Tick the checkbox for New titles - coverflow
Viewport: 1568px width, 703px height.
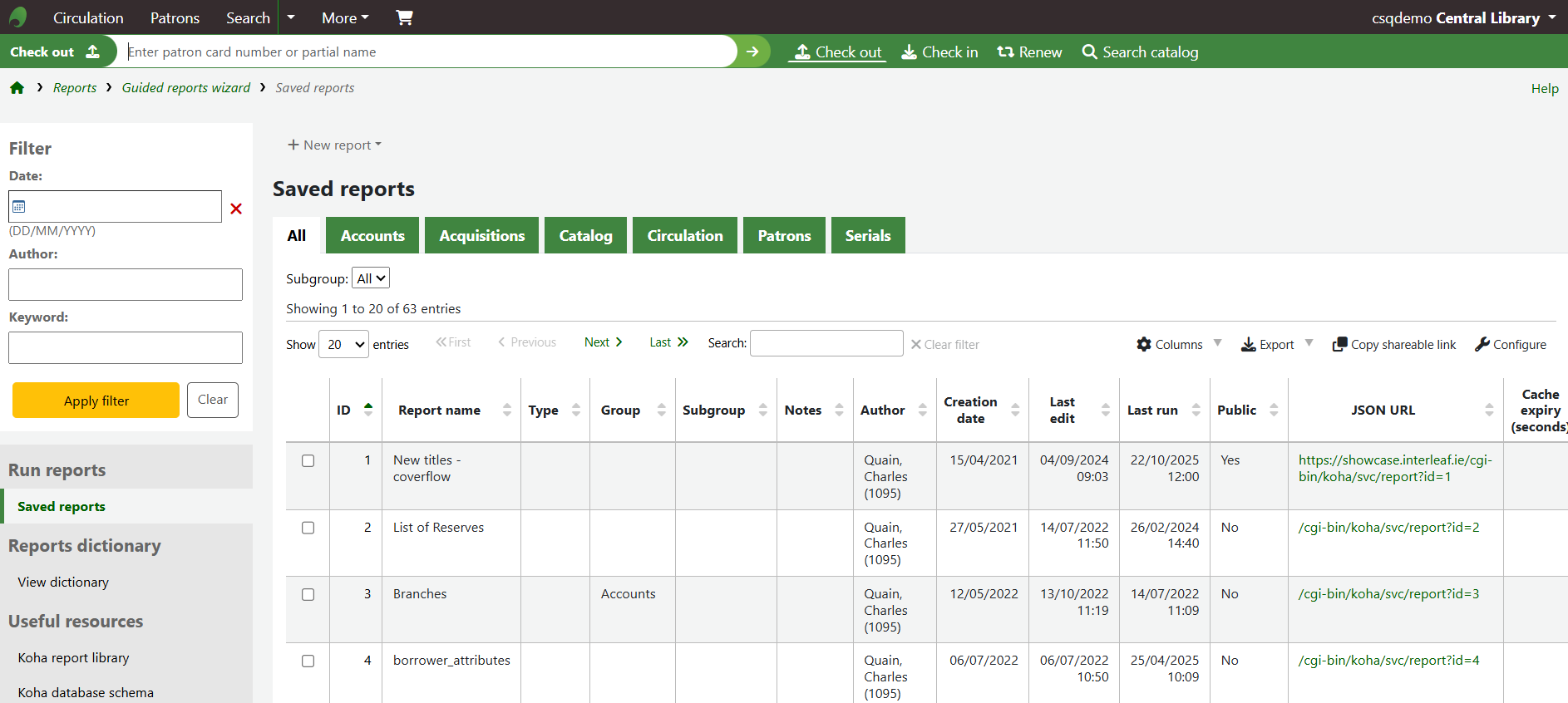point(308,461)
